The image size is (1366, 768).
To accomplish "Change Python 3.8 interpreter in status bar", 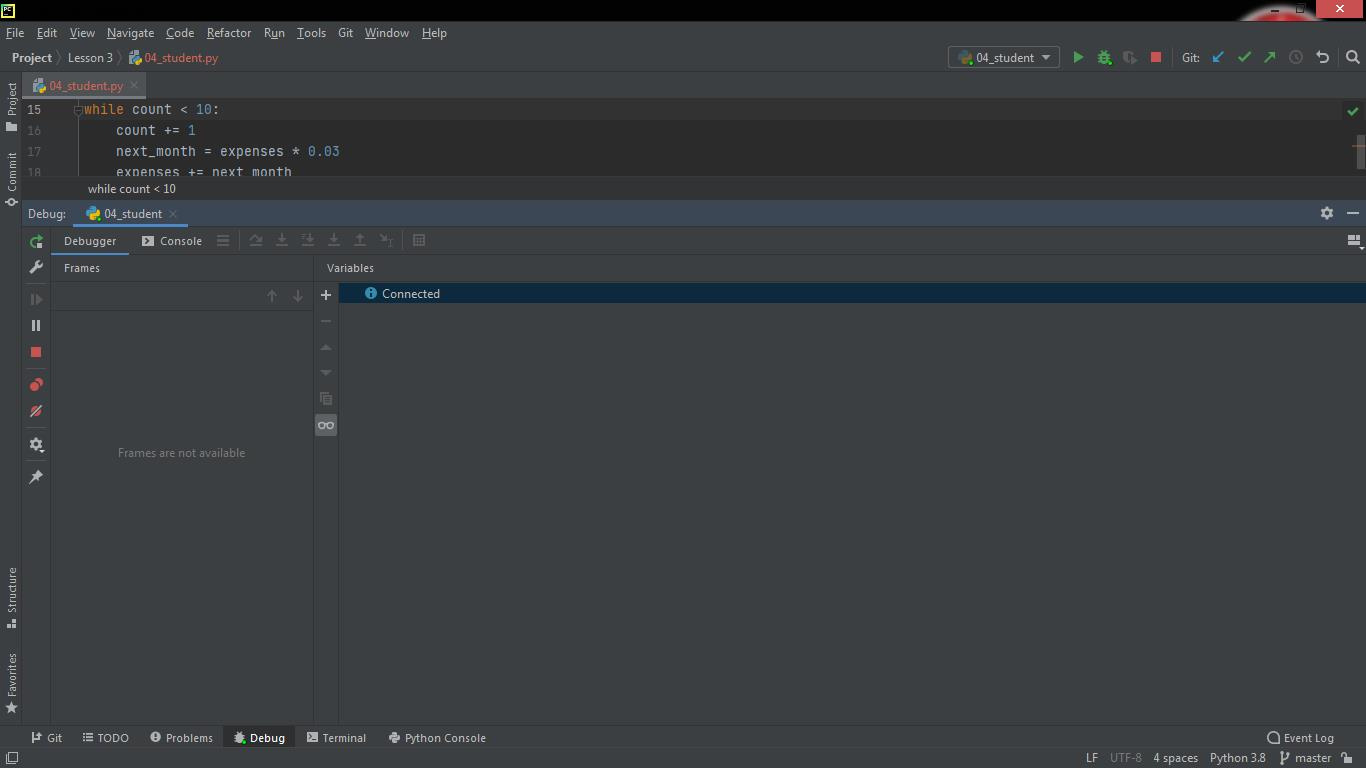I will tap(1237, 758).
